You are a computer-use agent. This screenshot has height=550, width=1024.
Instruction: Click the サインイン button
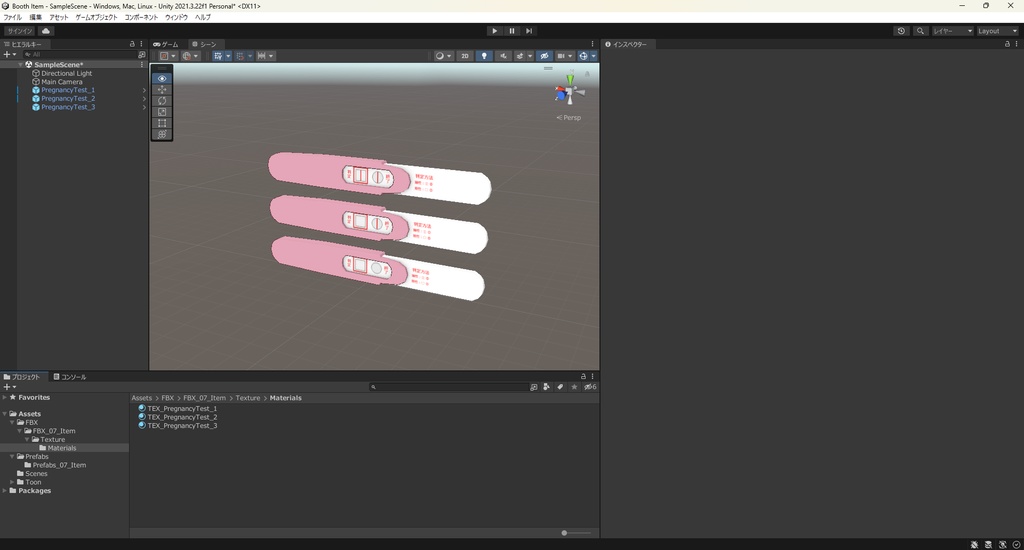pos(20,31)
